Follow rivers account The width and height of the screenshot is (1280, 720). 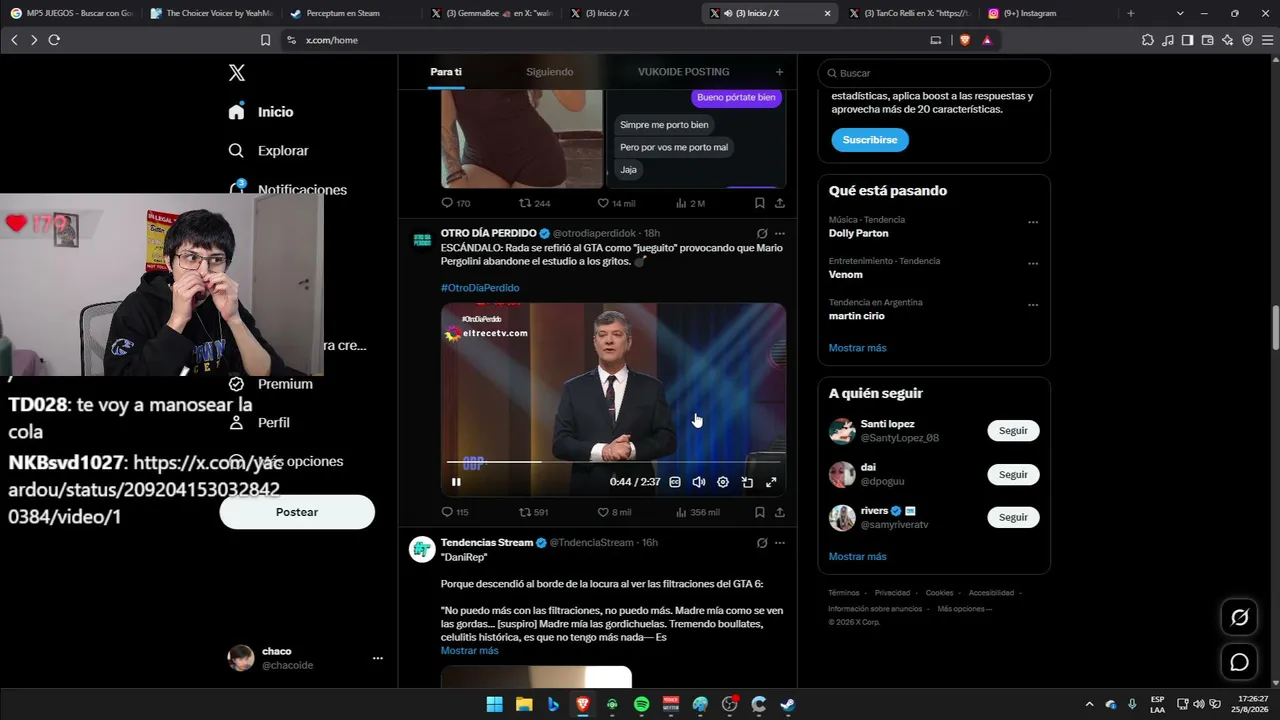tap(1013, 517)
